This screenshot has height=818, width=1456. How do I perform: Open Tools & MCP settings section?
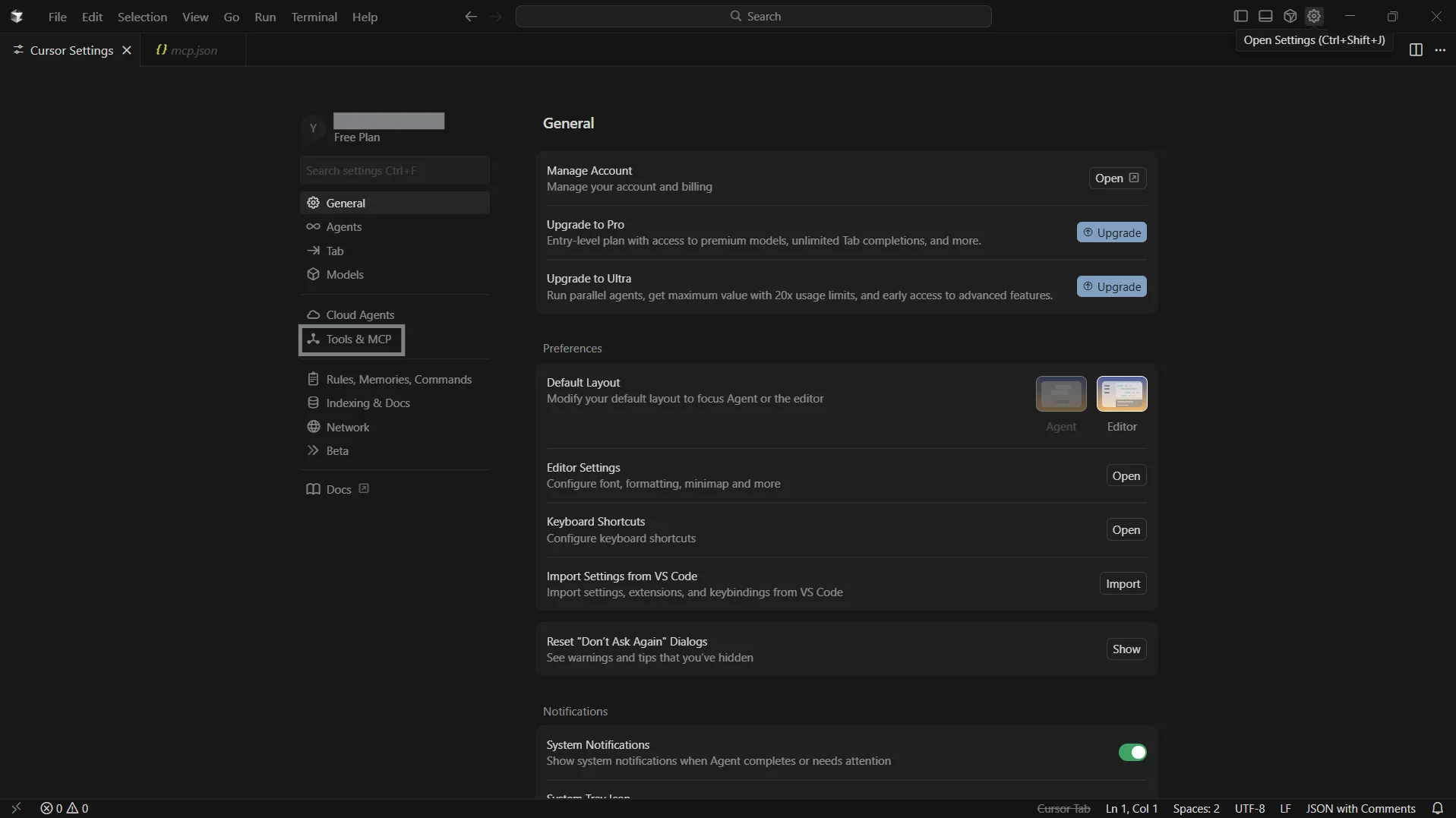click(x=358, y=340)
